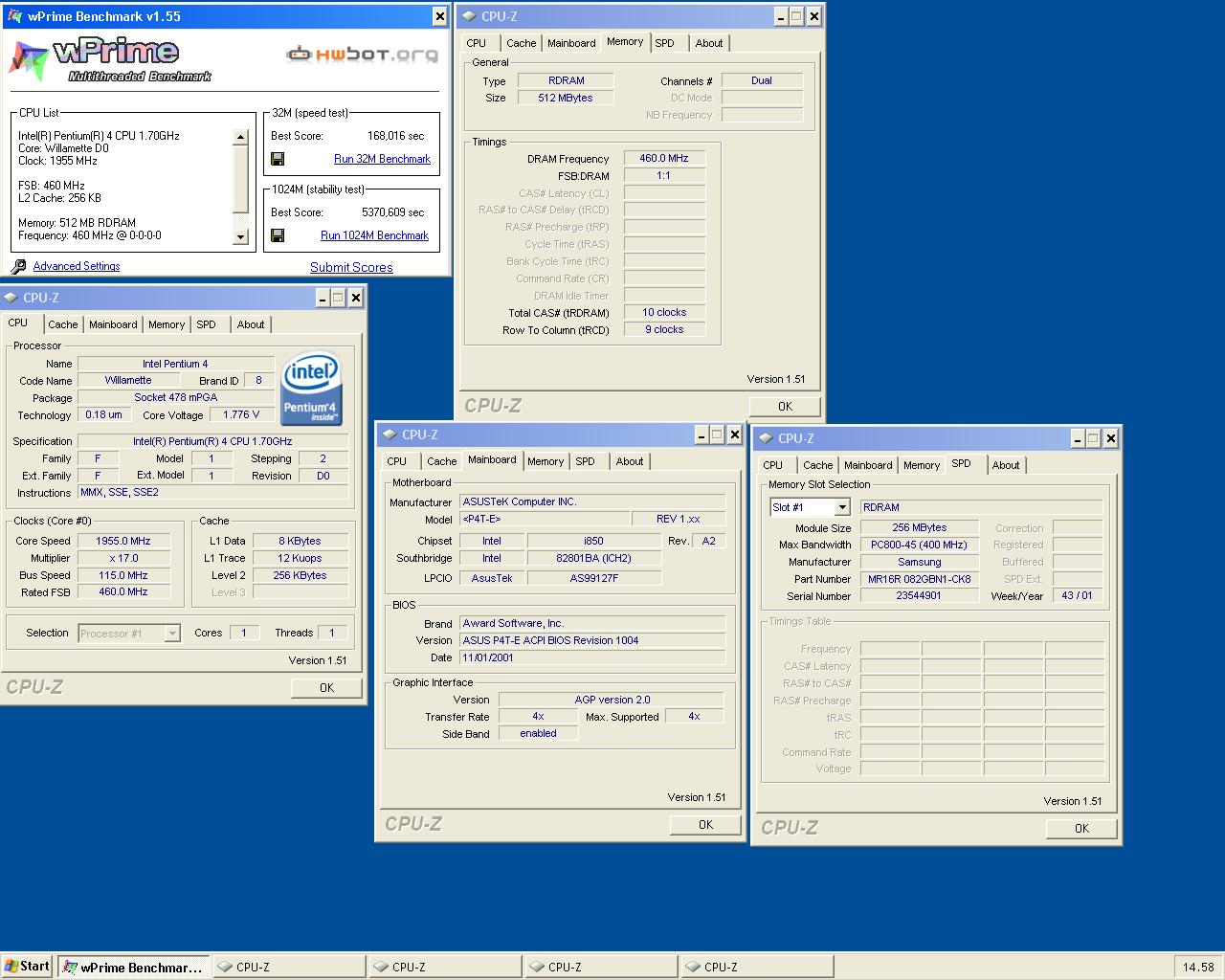Image resolution: width=1225 pixels, height=980 pixels.
Task: Run the 1024M Benchmark link
Action: 374,235
